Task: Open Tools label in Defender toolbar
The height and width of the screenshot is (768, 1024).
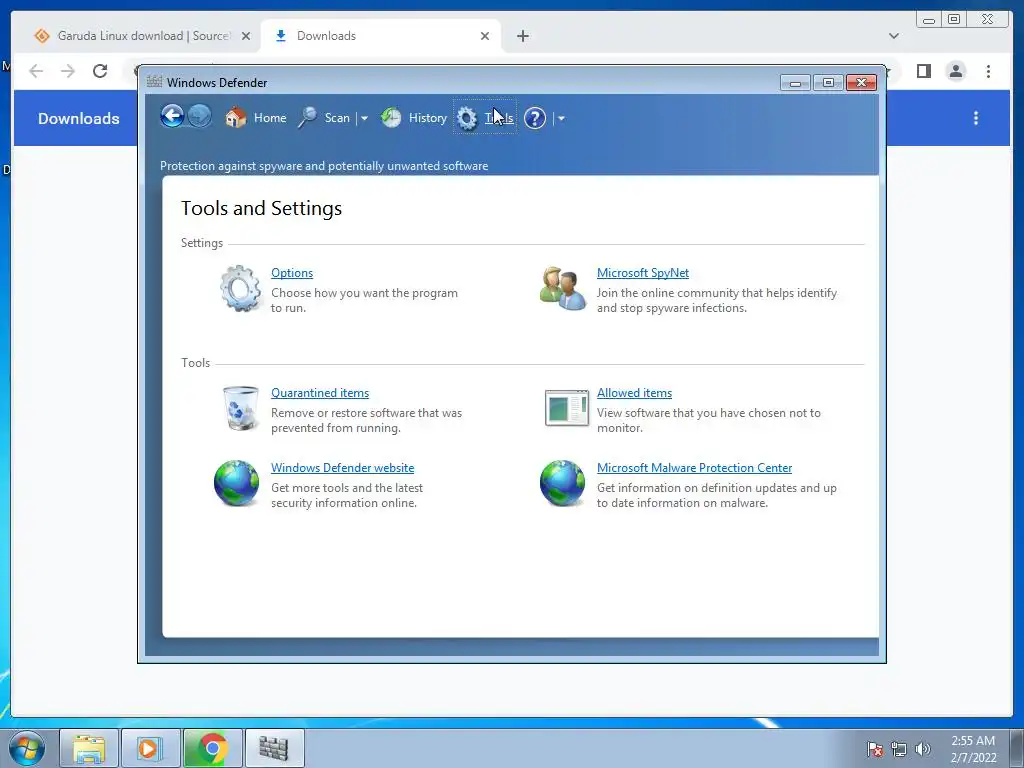Action: coord(498,118)
